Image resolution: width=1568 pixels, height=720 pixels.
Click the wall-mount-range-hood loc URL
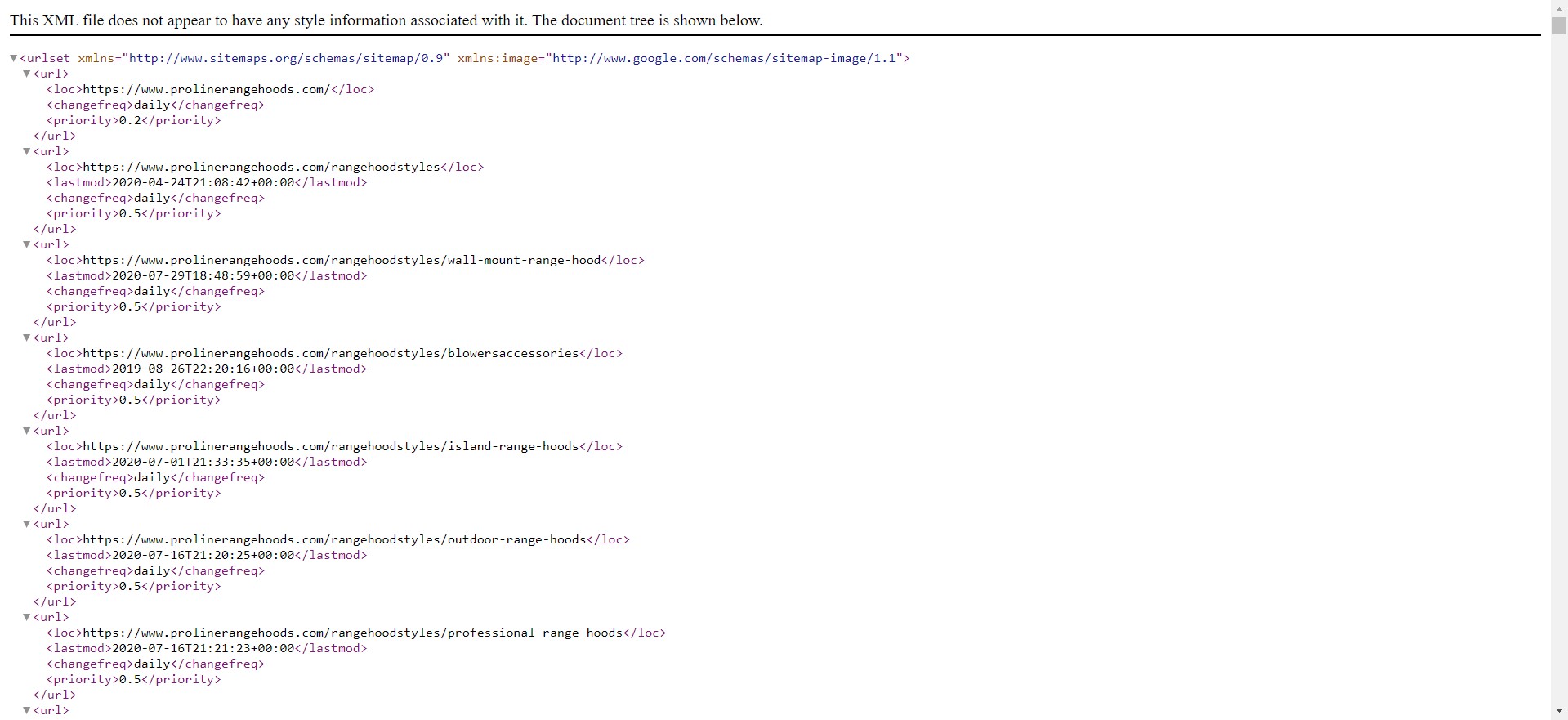point(342,260)
